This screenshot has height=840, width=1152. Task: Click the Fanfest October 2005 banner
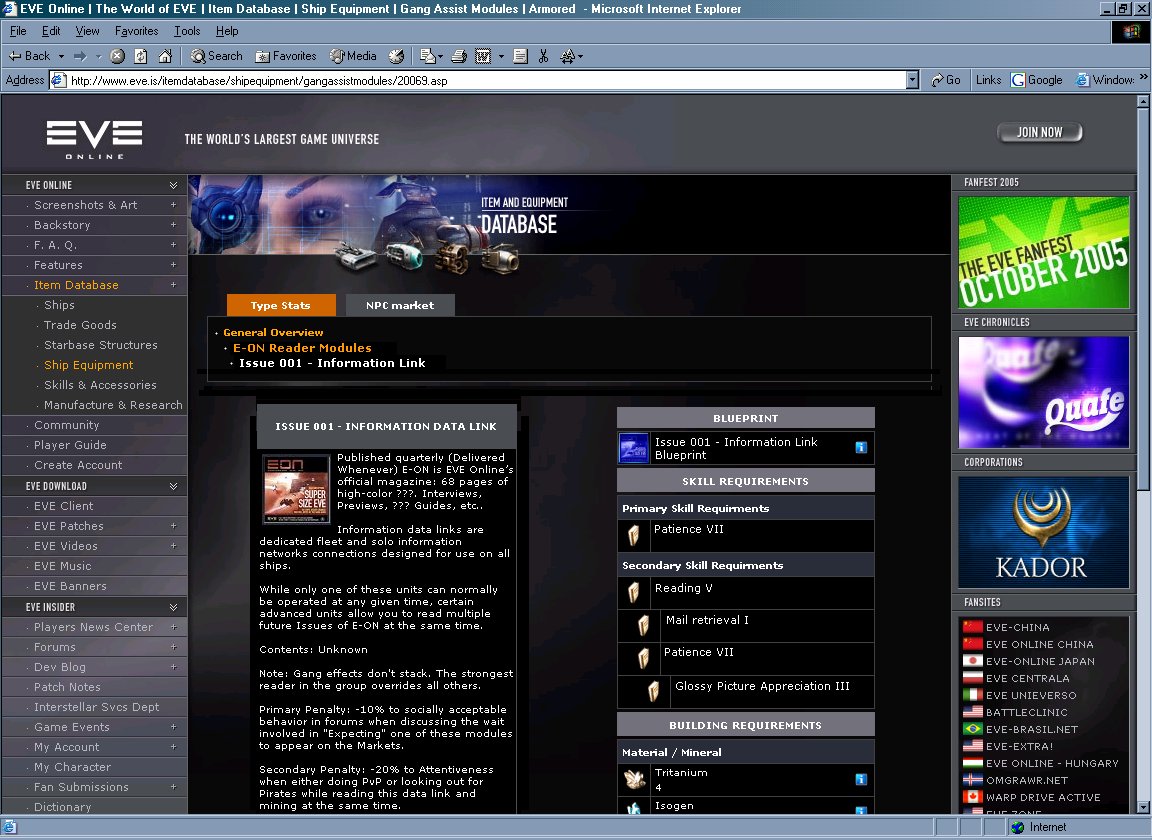(1043, 252)
